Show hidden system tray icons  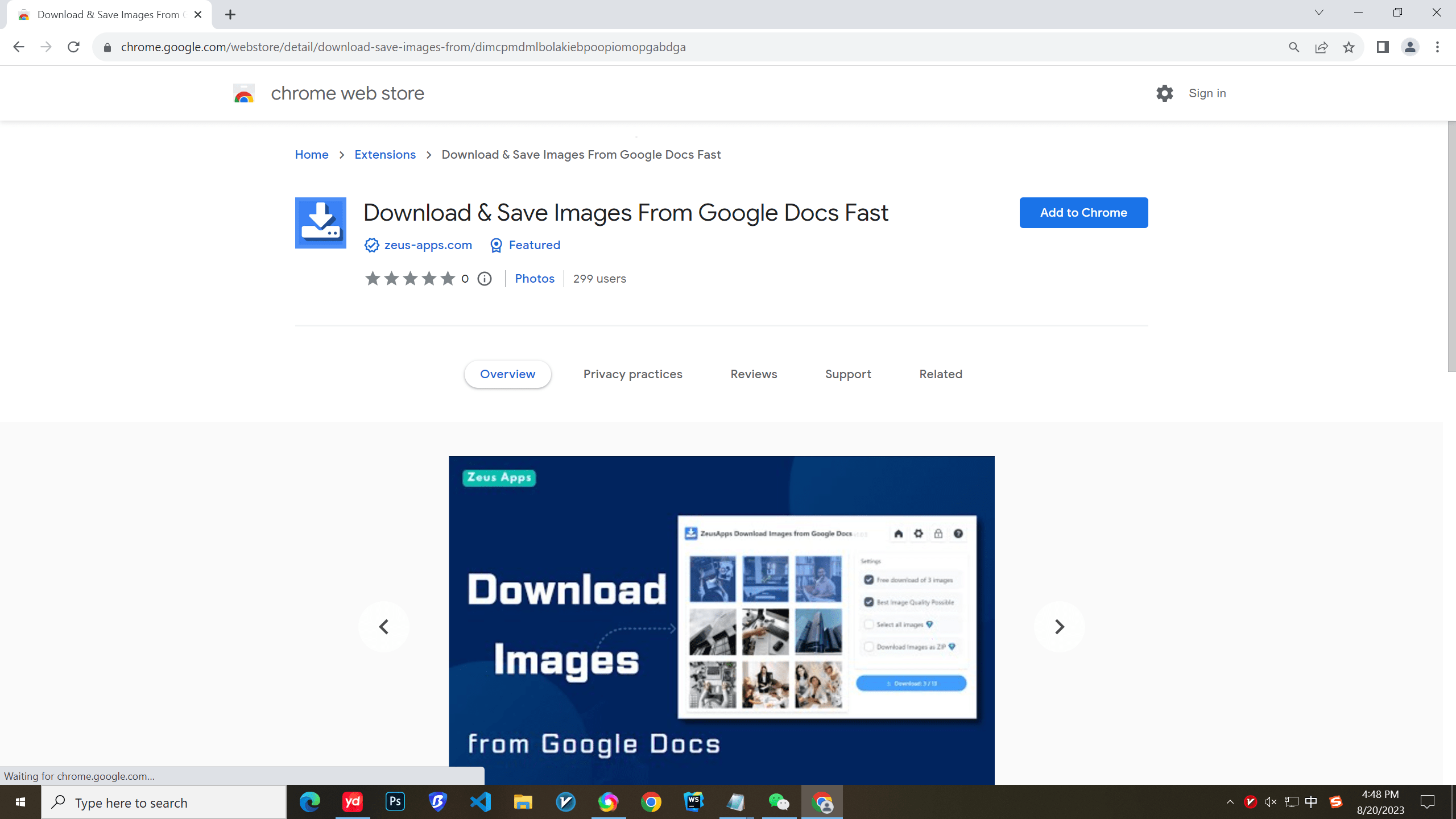click(1230, 803)
